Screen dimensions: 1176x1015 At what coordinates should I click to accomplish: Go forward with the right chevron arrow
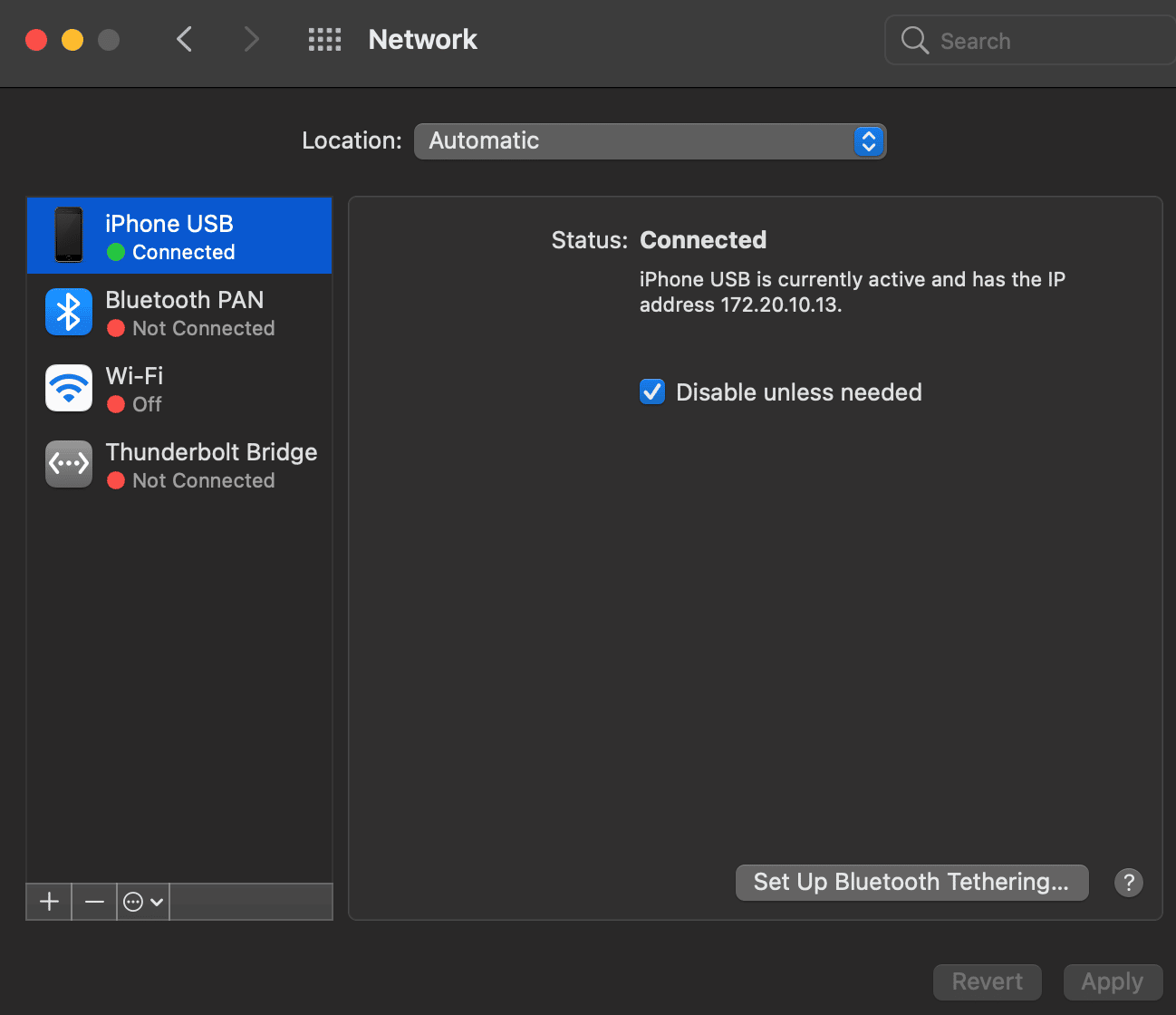click(x=251, y=39)
